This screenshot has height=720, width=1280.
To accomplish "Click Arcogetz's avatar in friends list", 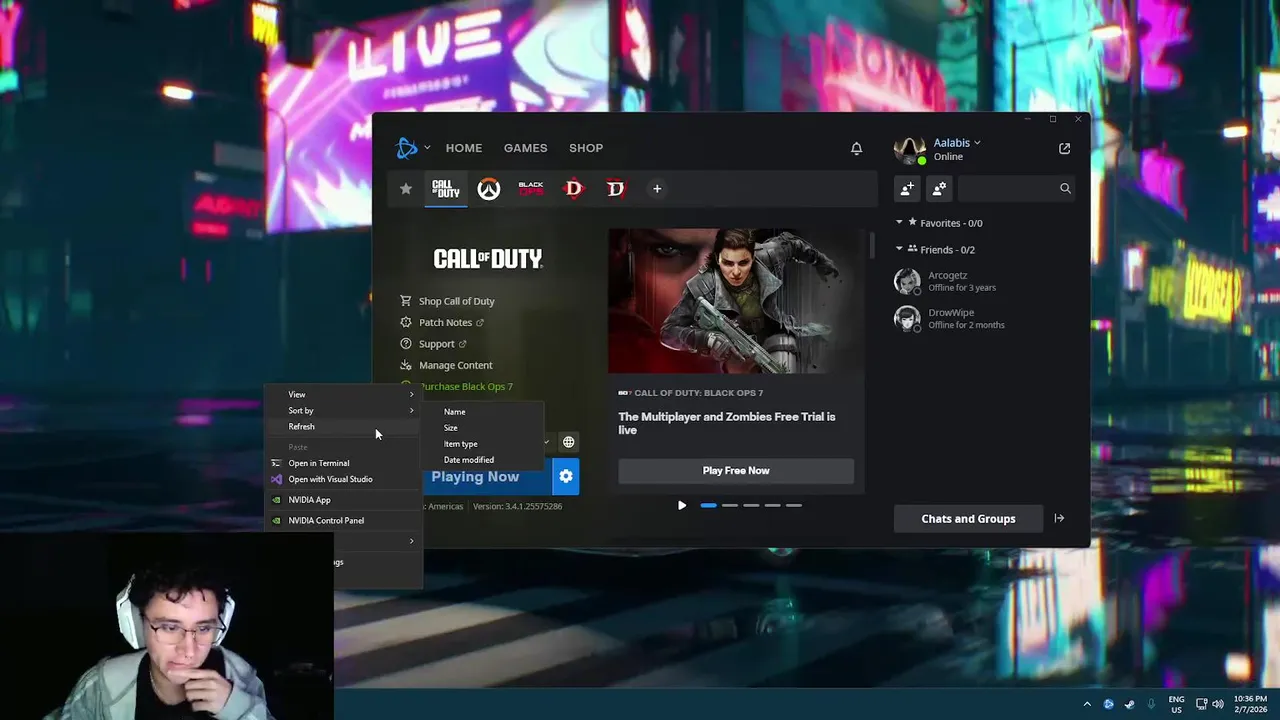I will [x=907, y=281].
